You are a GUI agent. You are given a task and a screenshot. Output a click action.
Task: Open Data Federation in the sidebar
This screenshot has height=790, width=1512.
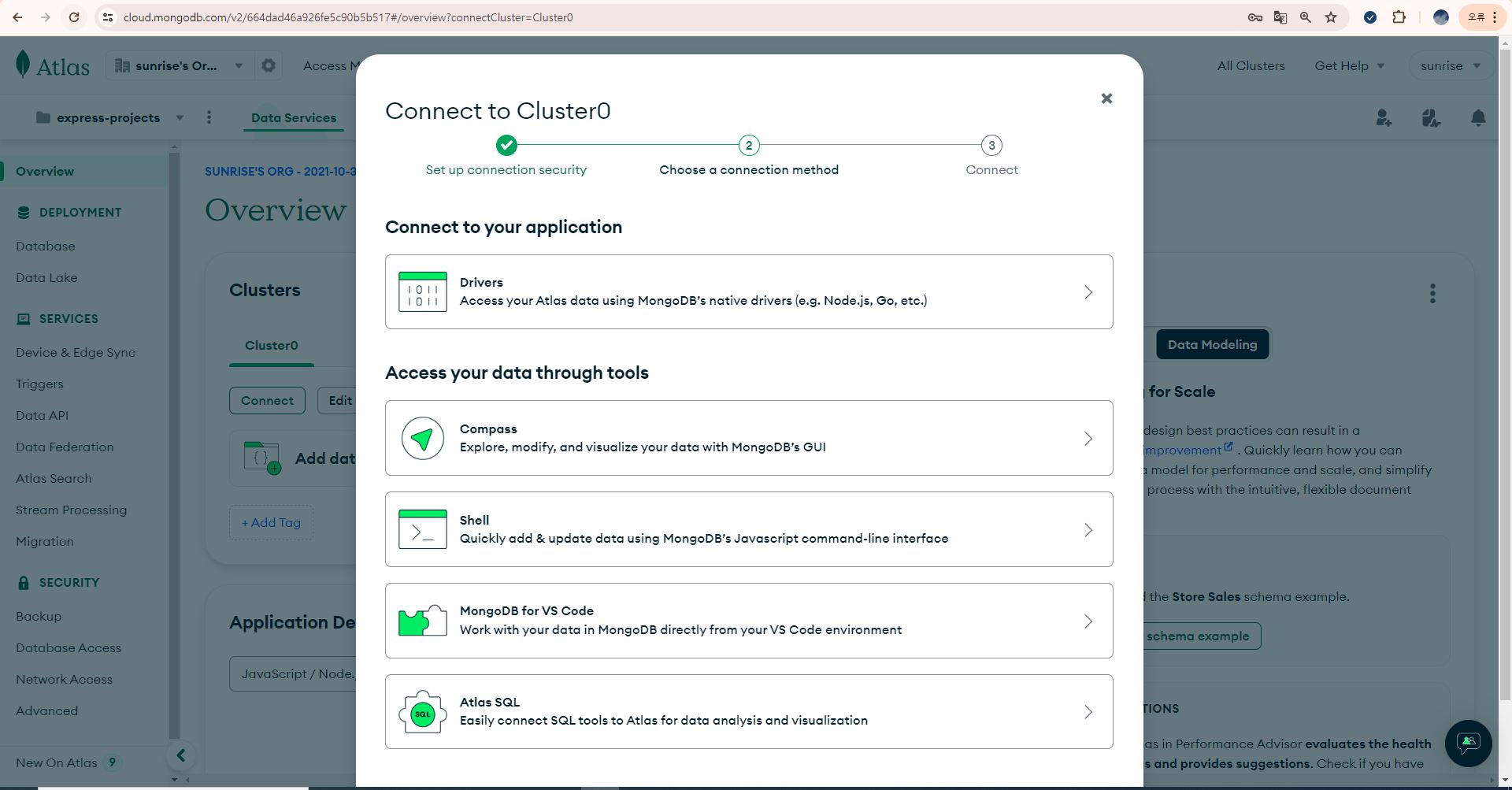65,447
